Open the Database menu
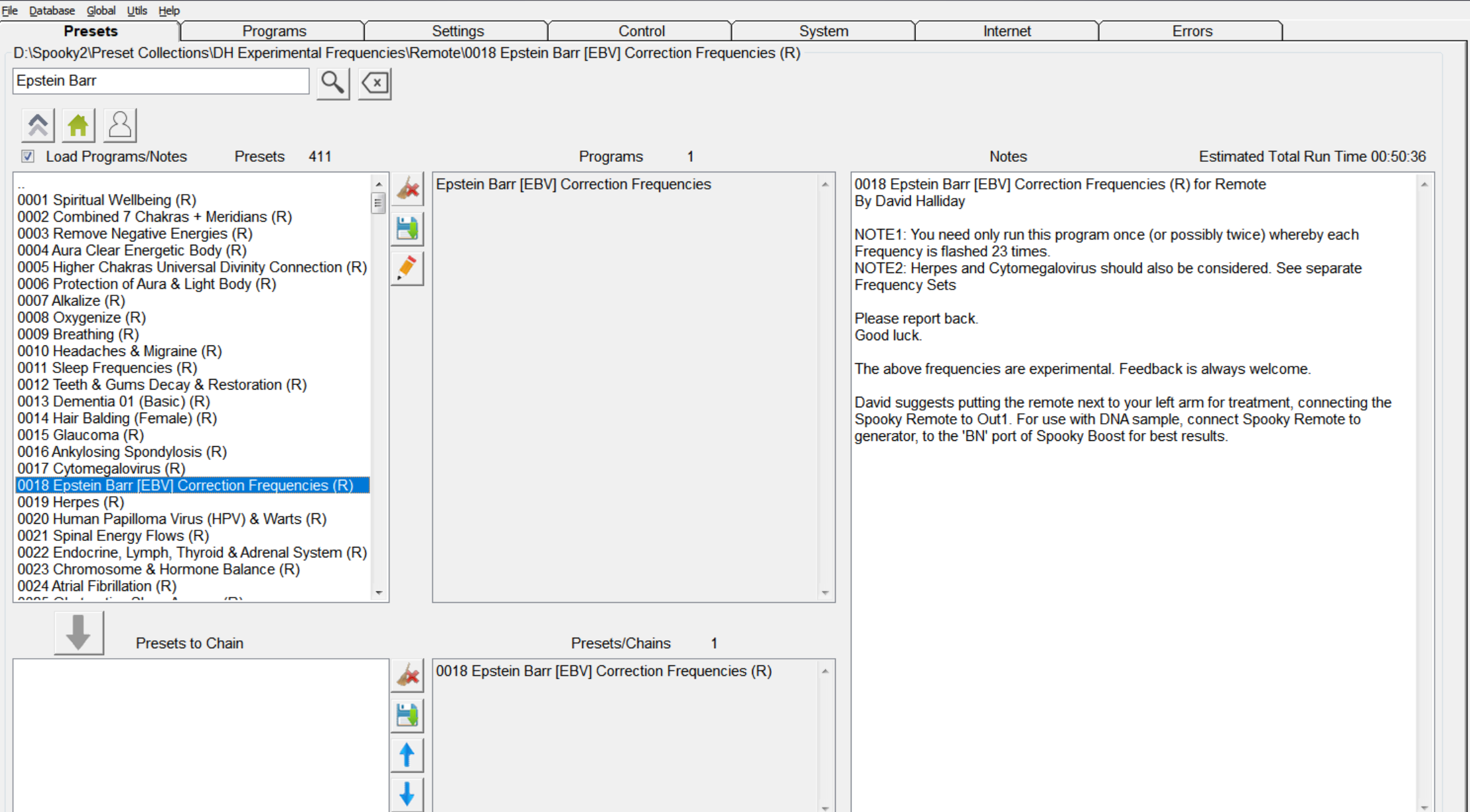 tap(52, 11)
